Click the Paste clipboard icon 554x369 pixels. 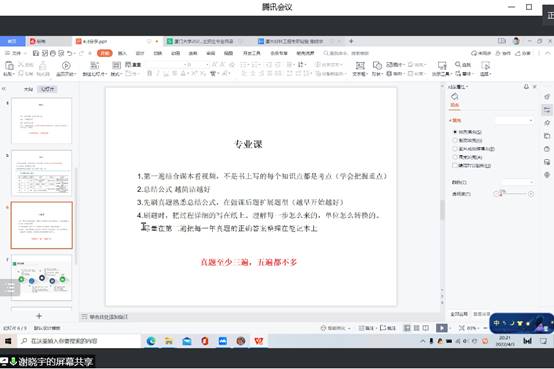[9, 66]
